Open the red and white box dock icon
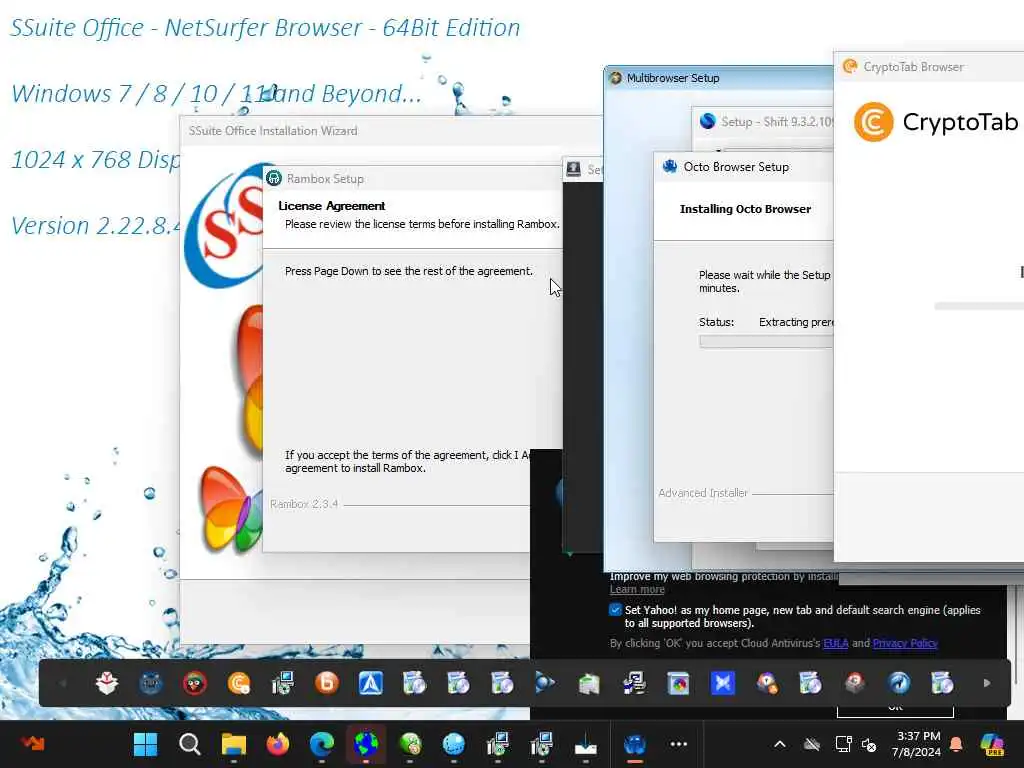 (x=106, y=683)
